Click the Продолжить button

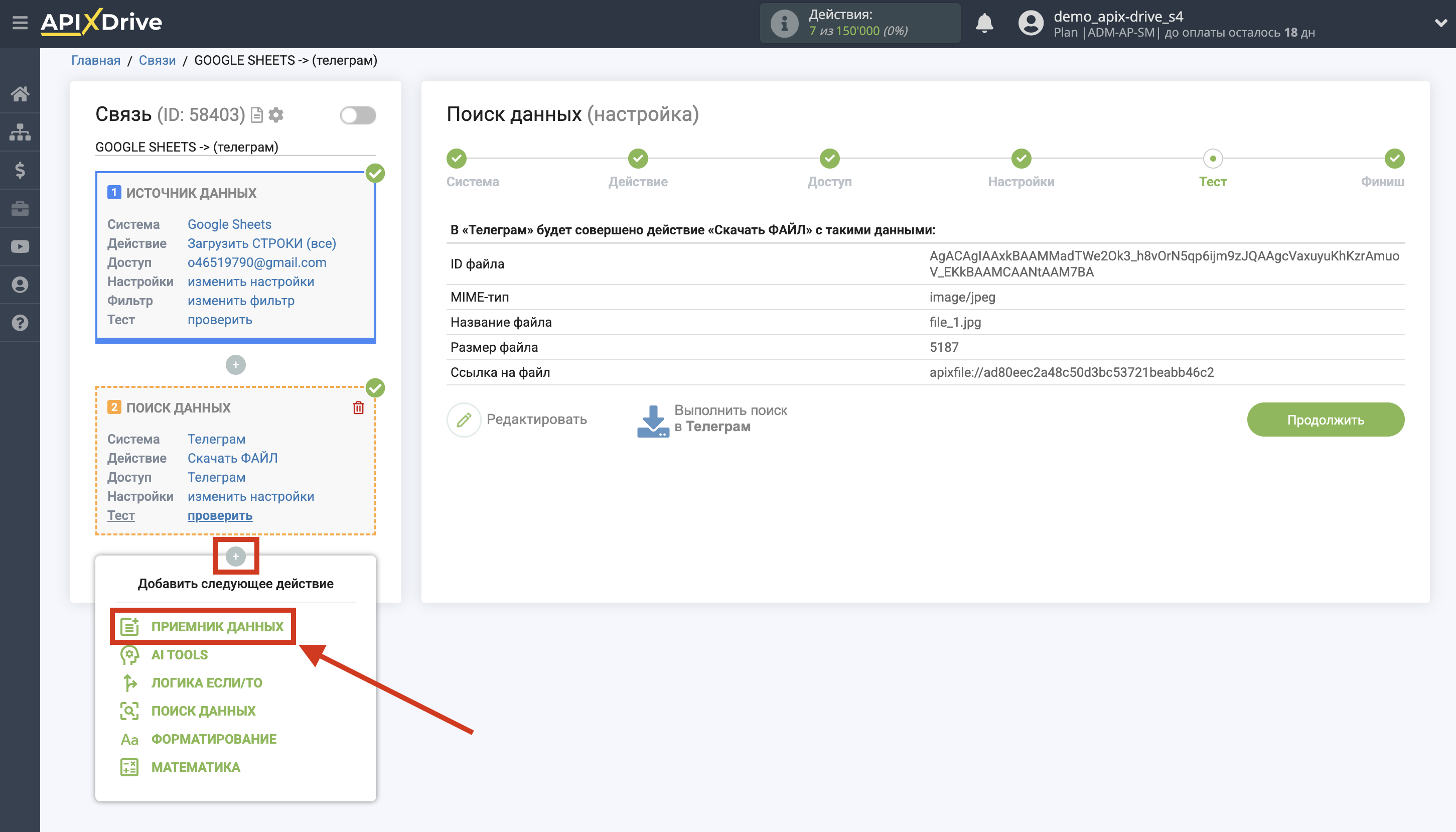(1325, 419)
